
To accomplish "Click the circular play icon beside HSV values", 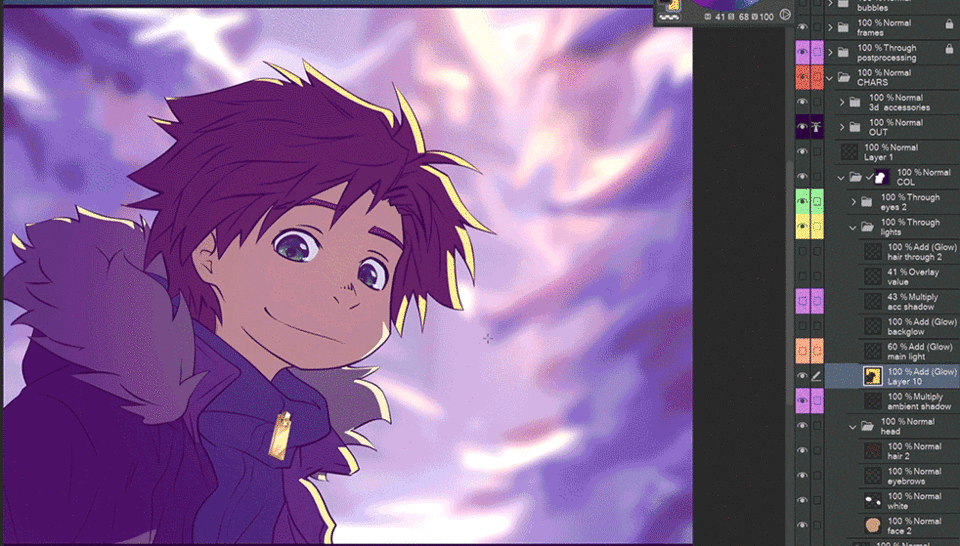I will coord(785,15).
